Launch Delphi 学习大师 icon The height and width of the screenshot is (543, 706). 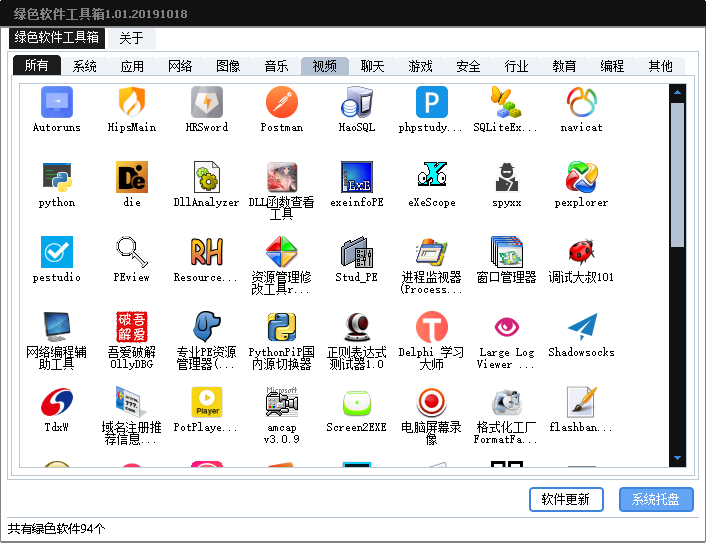[432, 327]
